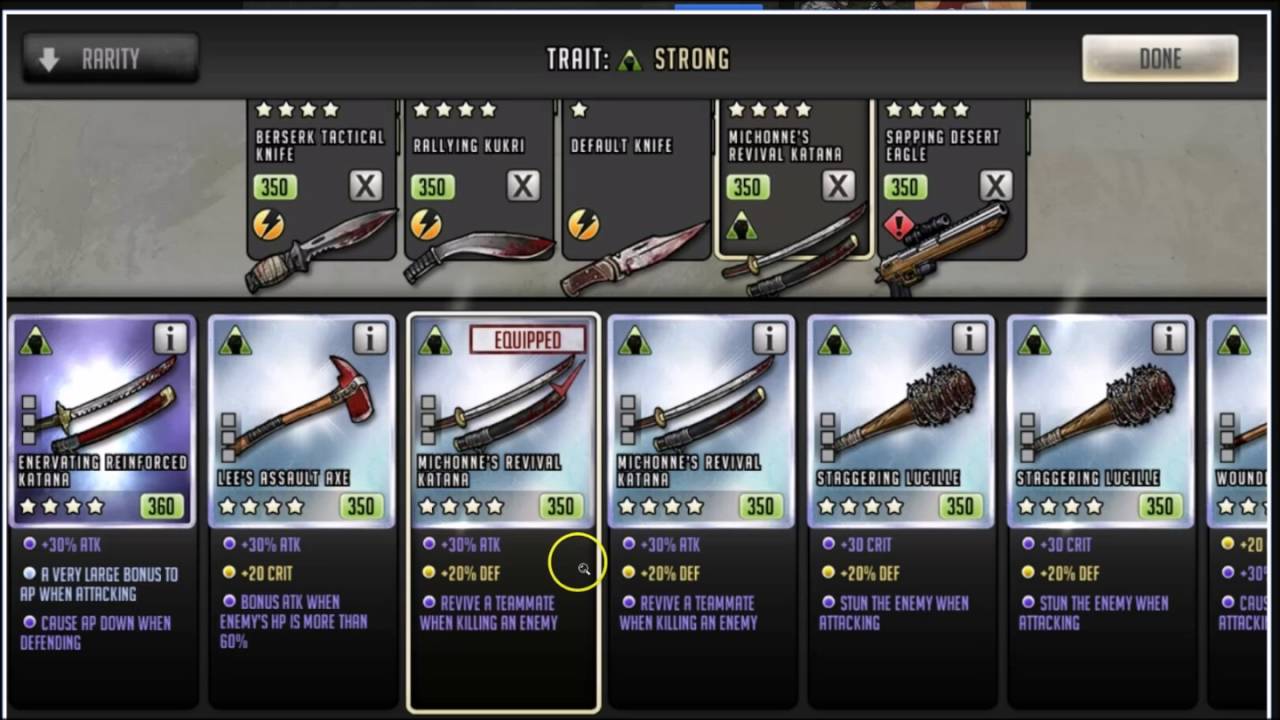Click the lightning trait icon on Berserk Knife
This screenshot has width=1280, height=720.
267,225
